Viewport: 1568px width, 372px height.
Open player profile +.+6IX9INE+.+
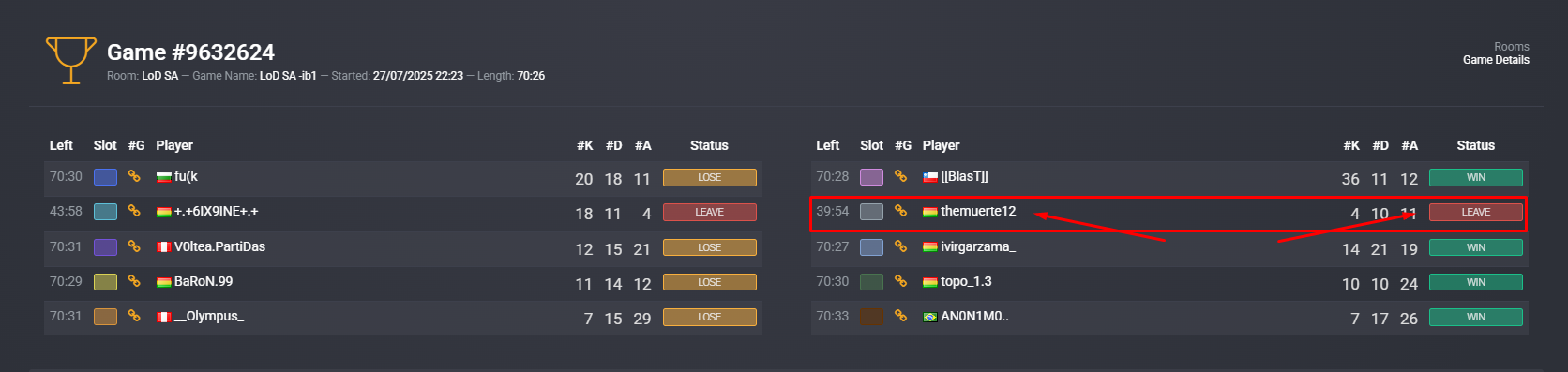(216, 211)
